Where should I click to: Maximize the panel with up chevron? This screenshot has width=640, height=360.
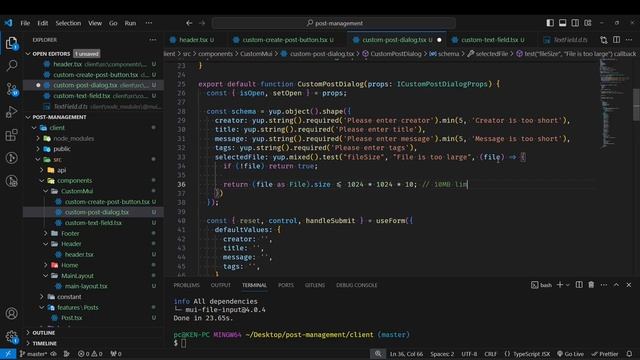tap(616, 284)
